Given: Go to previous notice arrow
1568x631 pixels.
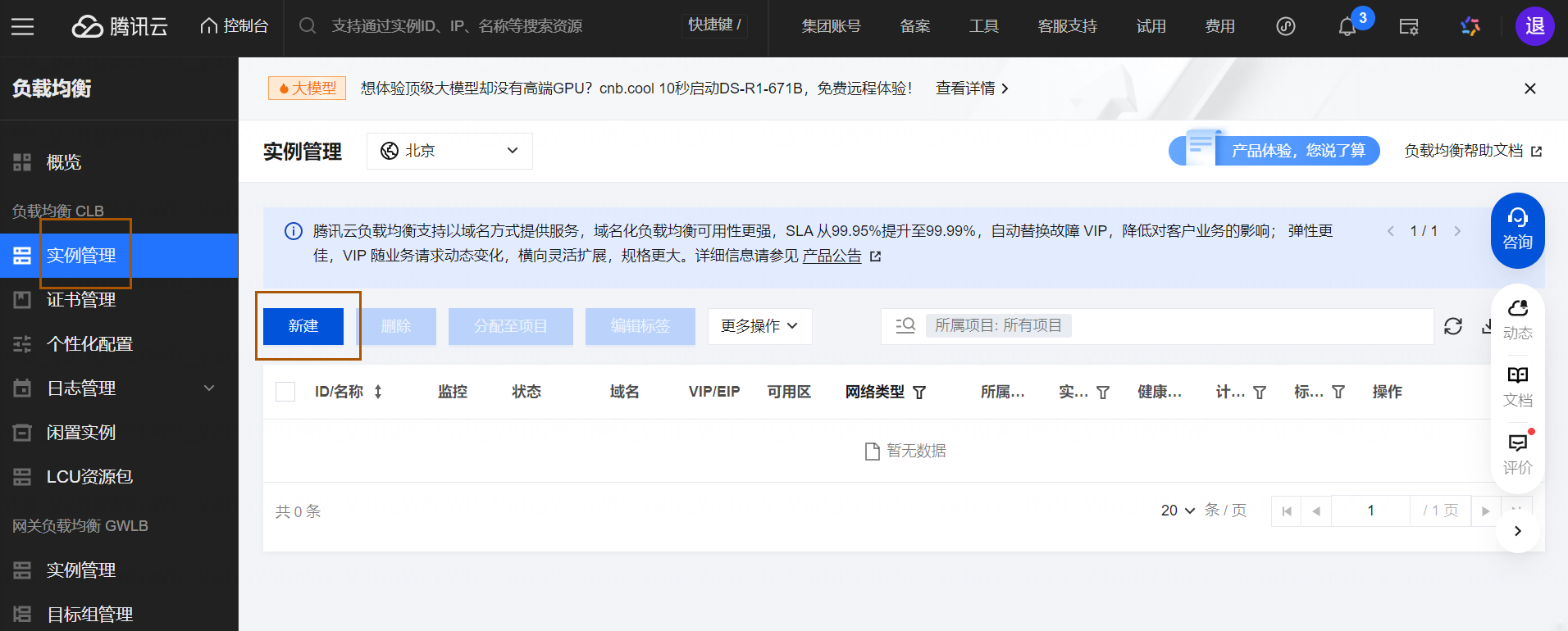Looking at the screenshot, I should pos(1391,231).
